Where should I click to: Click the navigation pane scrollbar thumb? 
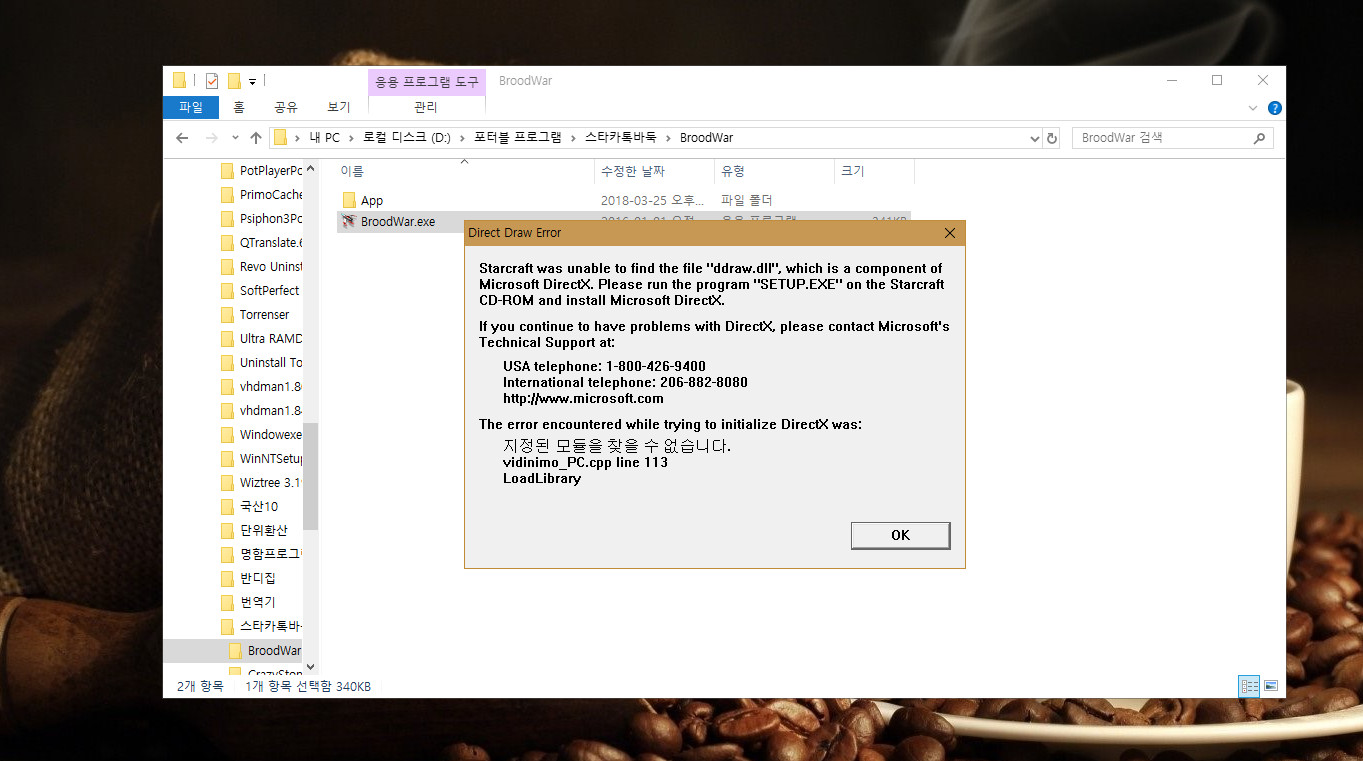[x=310, y=476]
